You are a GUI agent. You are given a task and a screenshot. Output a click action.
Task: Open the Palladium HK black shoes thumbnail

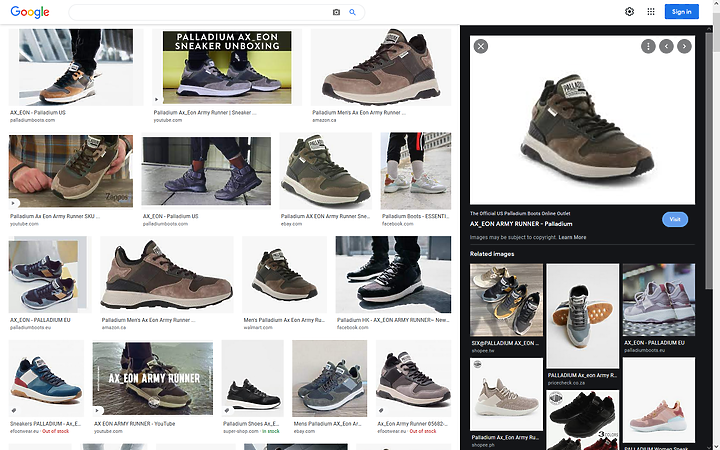[393, 275]
